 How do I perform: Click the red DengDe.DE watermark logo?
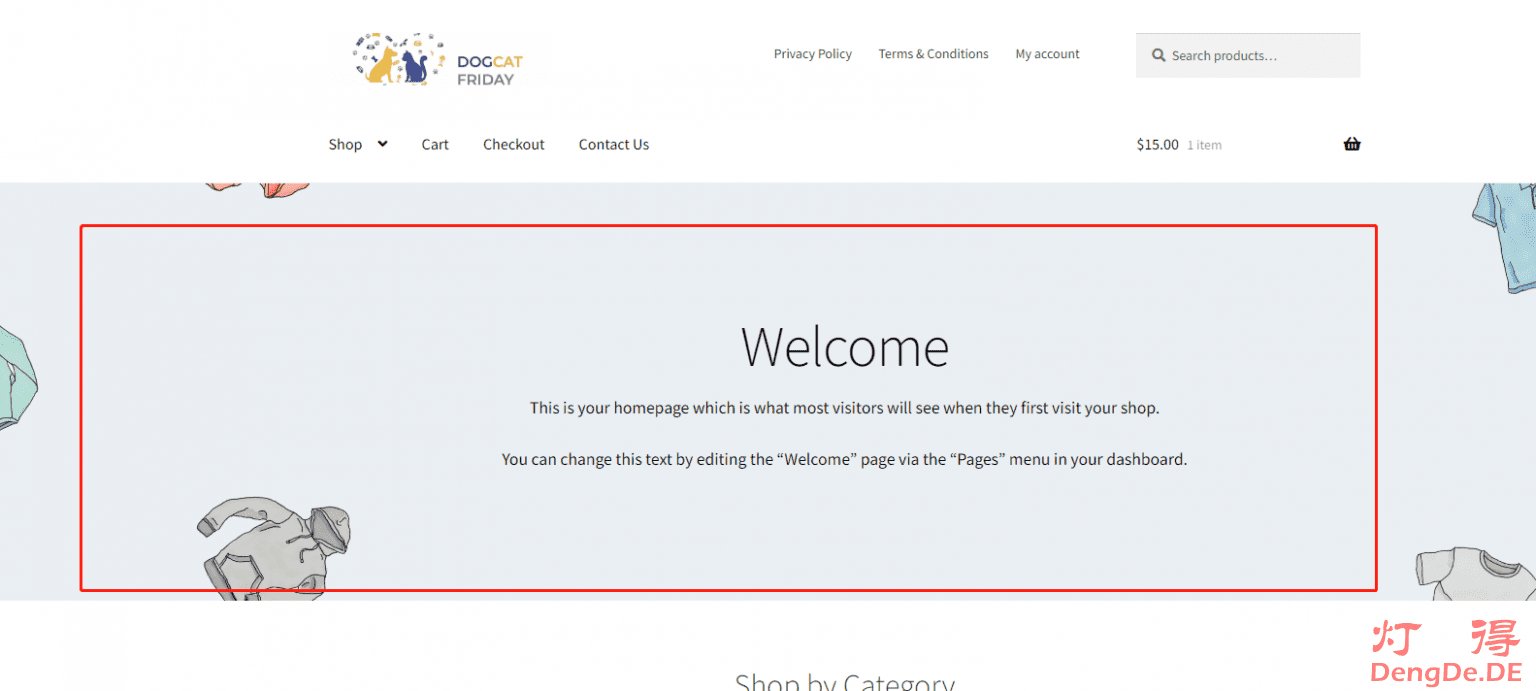point(1445,652)
